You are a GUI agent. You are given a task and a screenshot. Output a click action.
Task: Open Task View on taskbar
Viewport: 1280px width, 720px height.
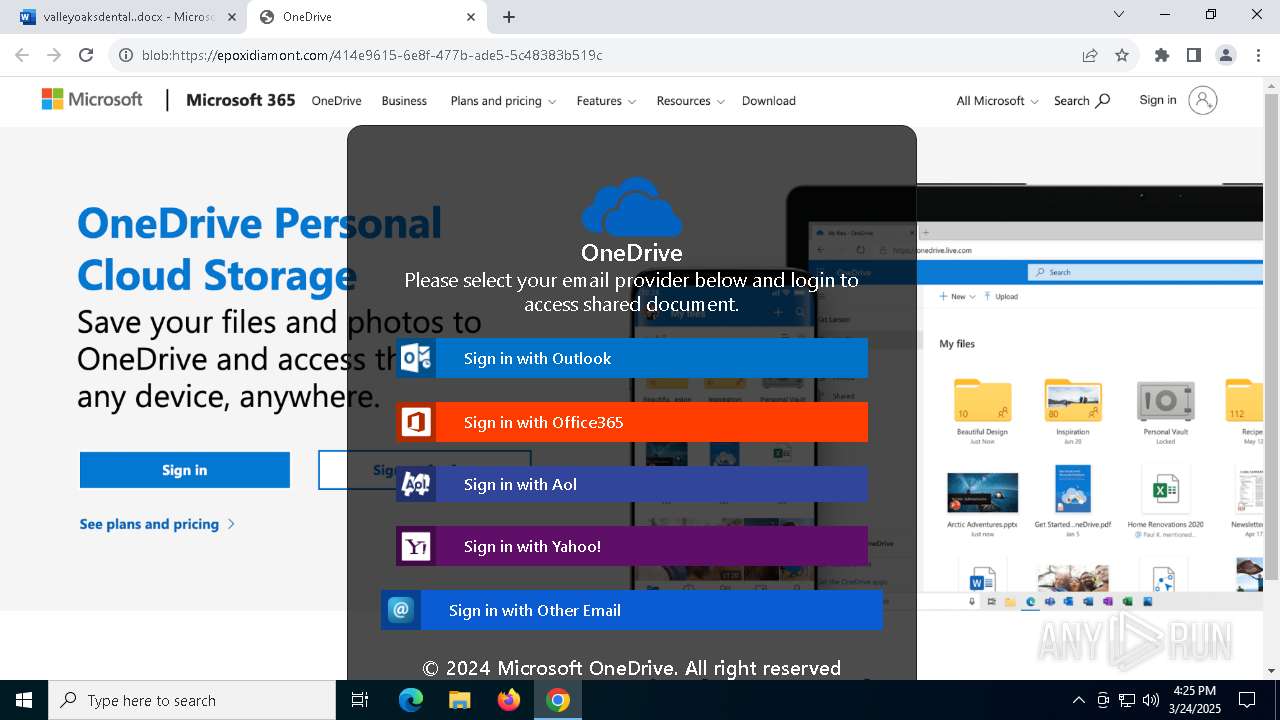pos(360,700)
